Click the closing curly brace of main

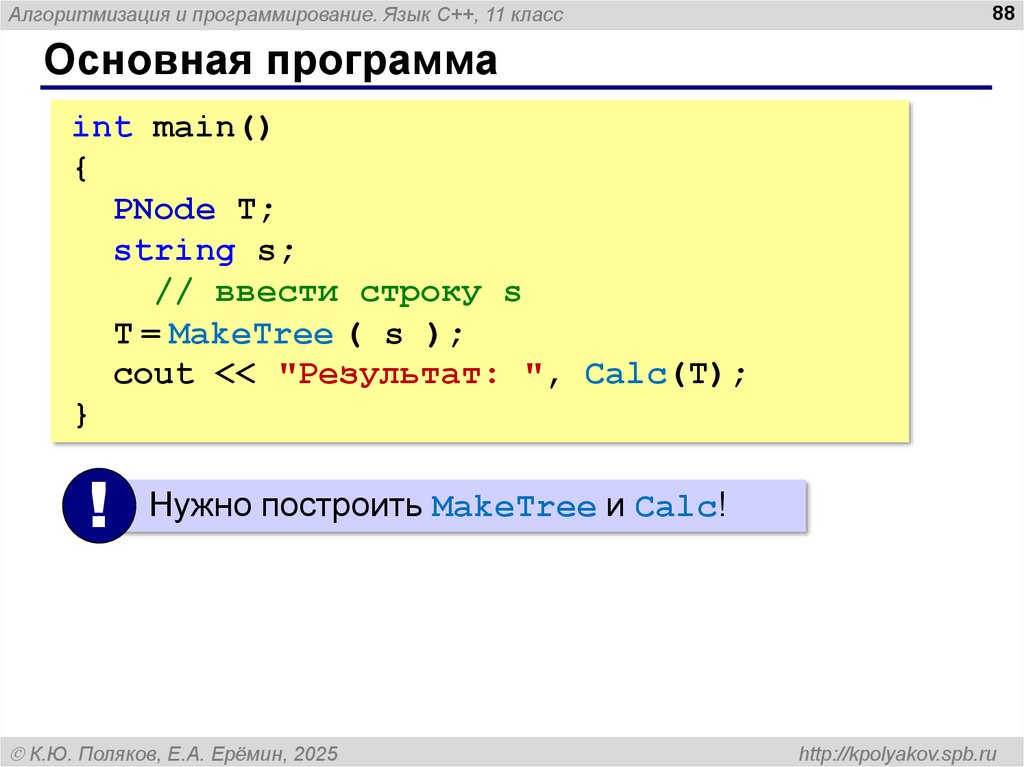point(81,416)
